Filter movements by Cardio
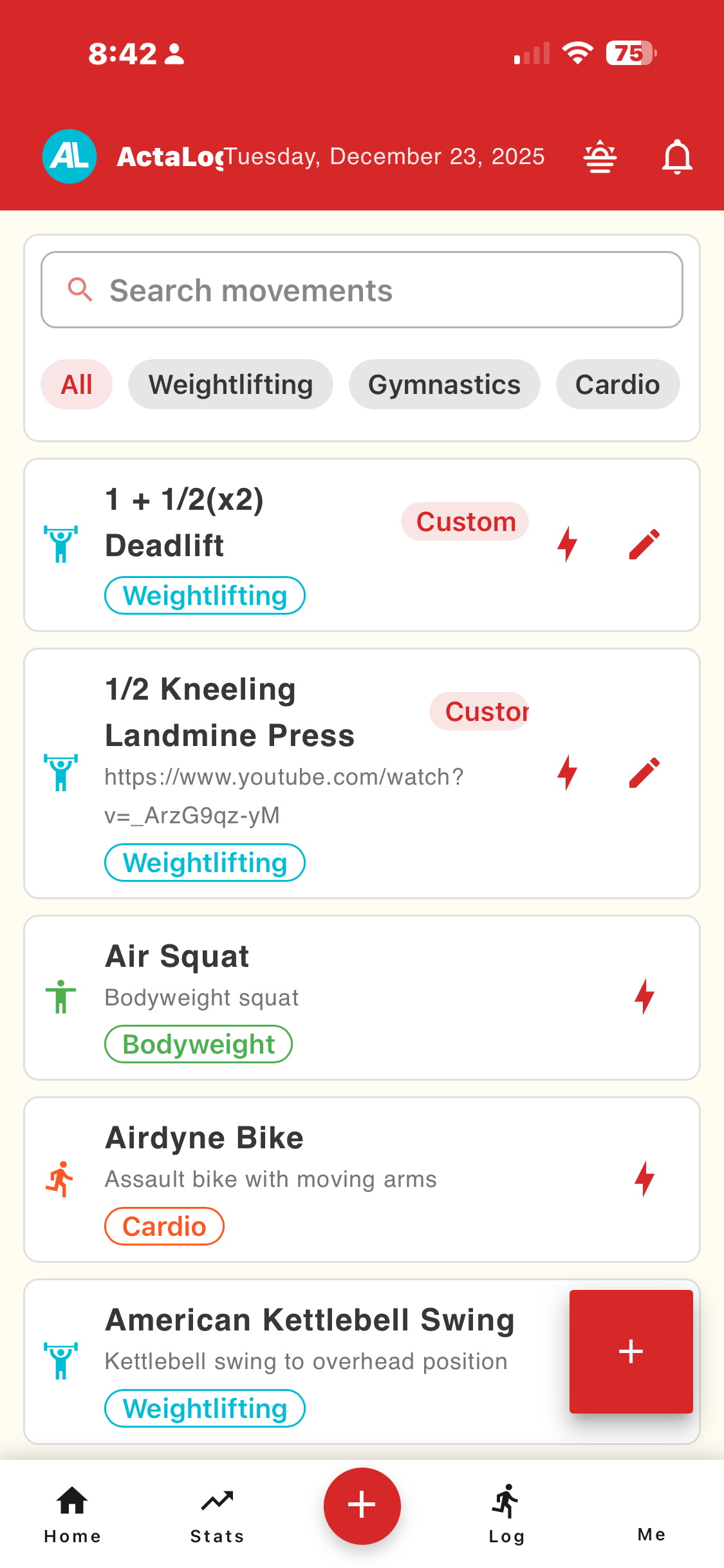 [x=617, y=384]
